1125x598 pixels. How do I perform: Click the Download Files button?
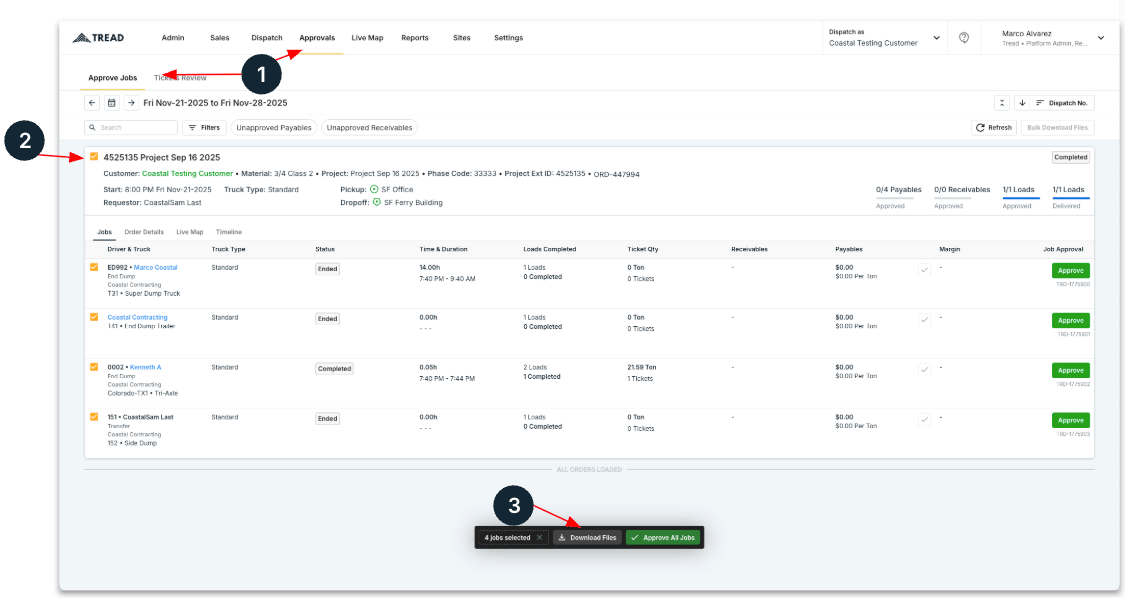(x=588, y=538)
